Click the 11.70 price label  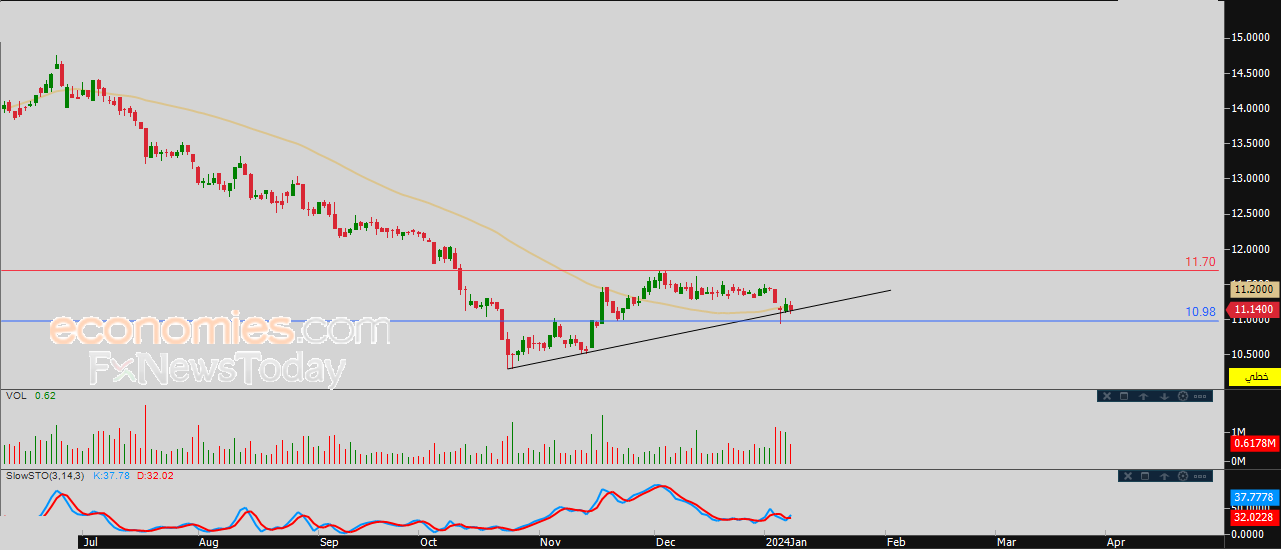click(x=1200, y=262)
